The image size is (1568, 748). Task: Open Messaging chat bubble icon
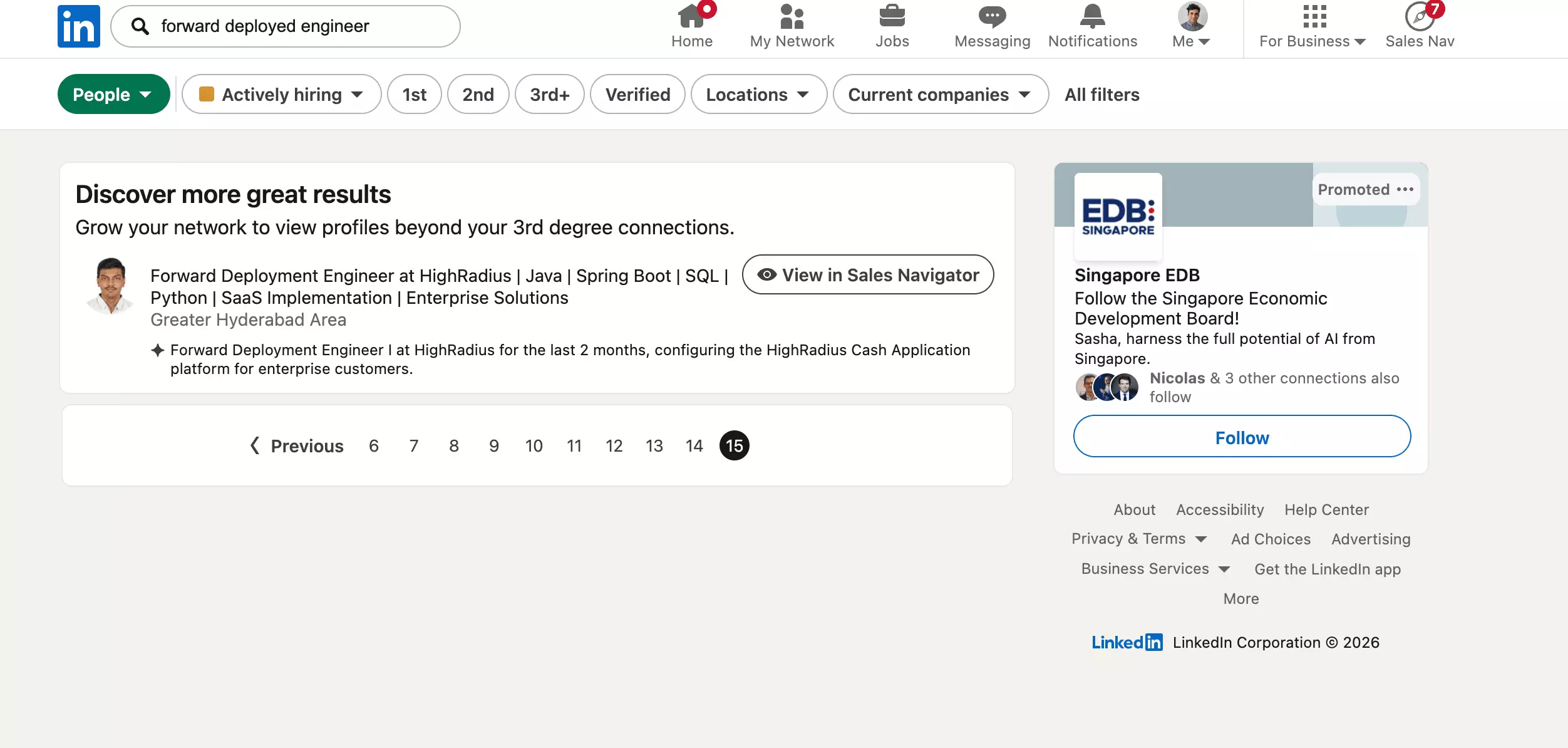pyautogui.click(x=992, y=17)
